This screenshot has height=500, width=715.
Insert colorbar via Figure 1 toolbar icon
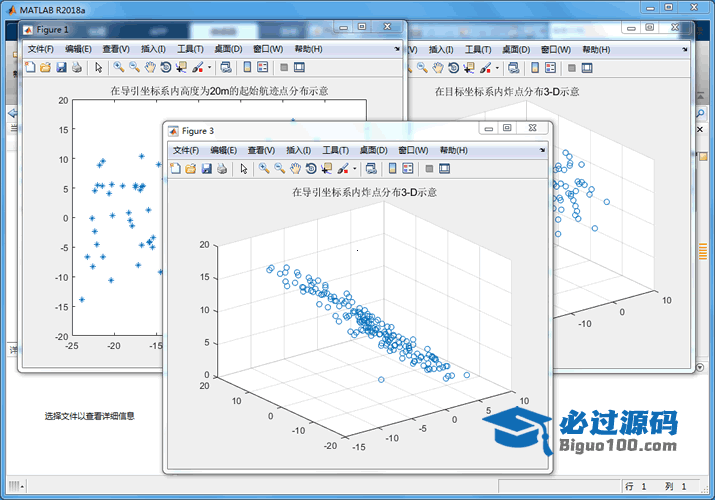tap(247, 67)
